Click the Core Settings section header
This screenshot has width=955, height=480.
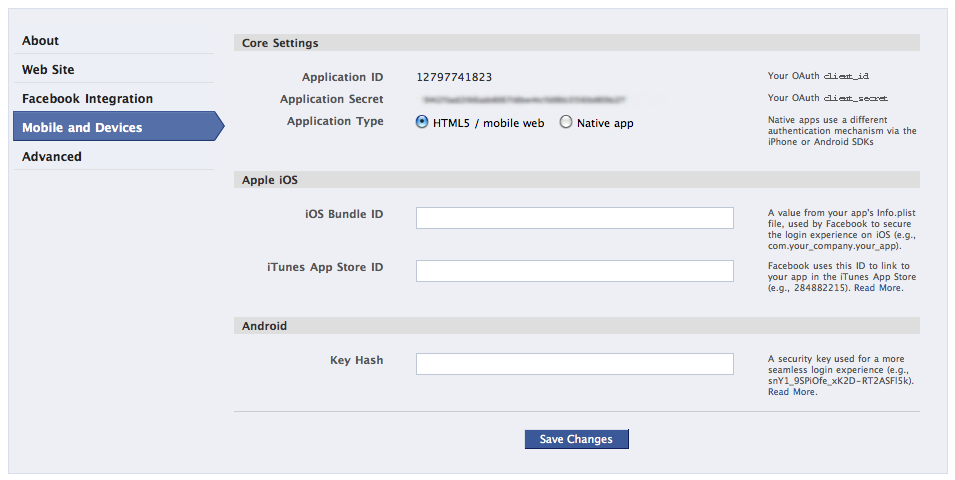(x=576, y=43)
